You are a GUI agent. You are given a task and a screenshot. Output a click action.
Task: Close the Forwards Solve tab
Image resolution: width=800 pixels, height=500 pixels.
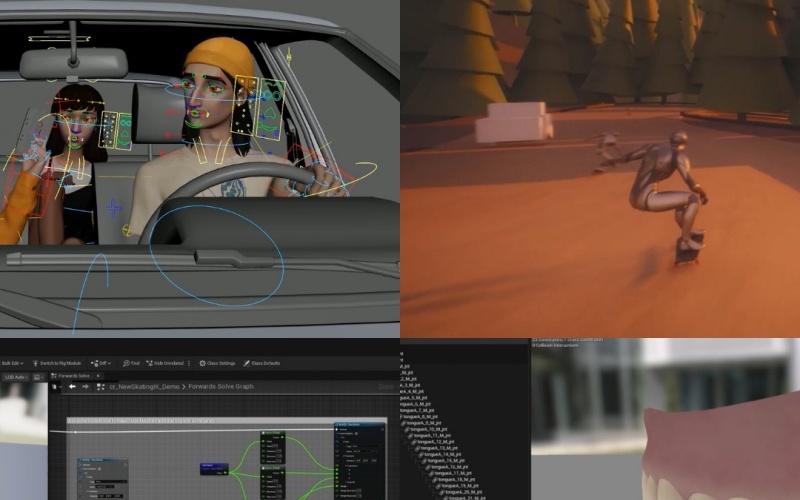pos(98,376)
